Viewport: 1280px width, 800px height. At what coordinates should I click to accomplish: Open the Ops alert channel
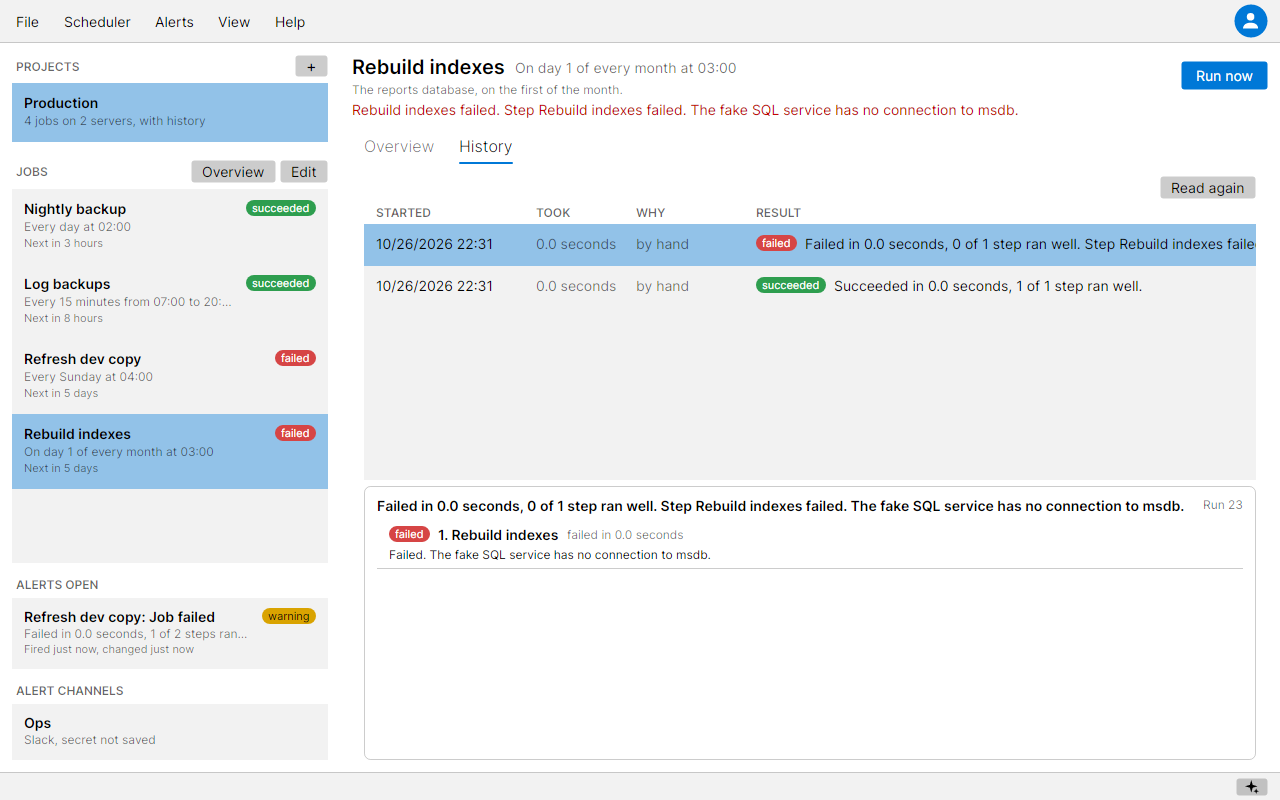pos(170,732)
